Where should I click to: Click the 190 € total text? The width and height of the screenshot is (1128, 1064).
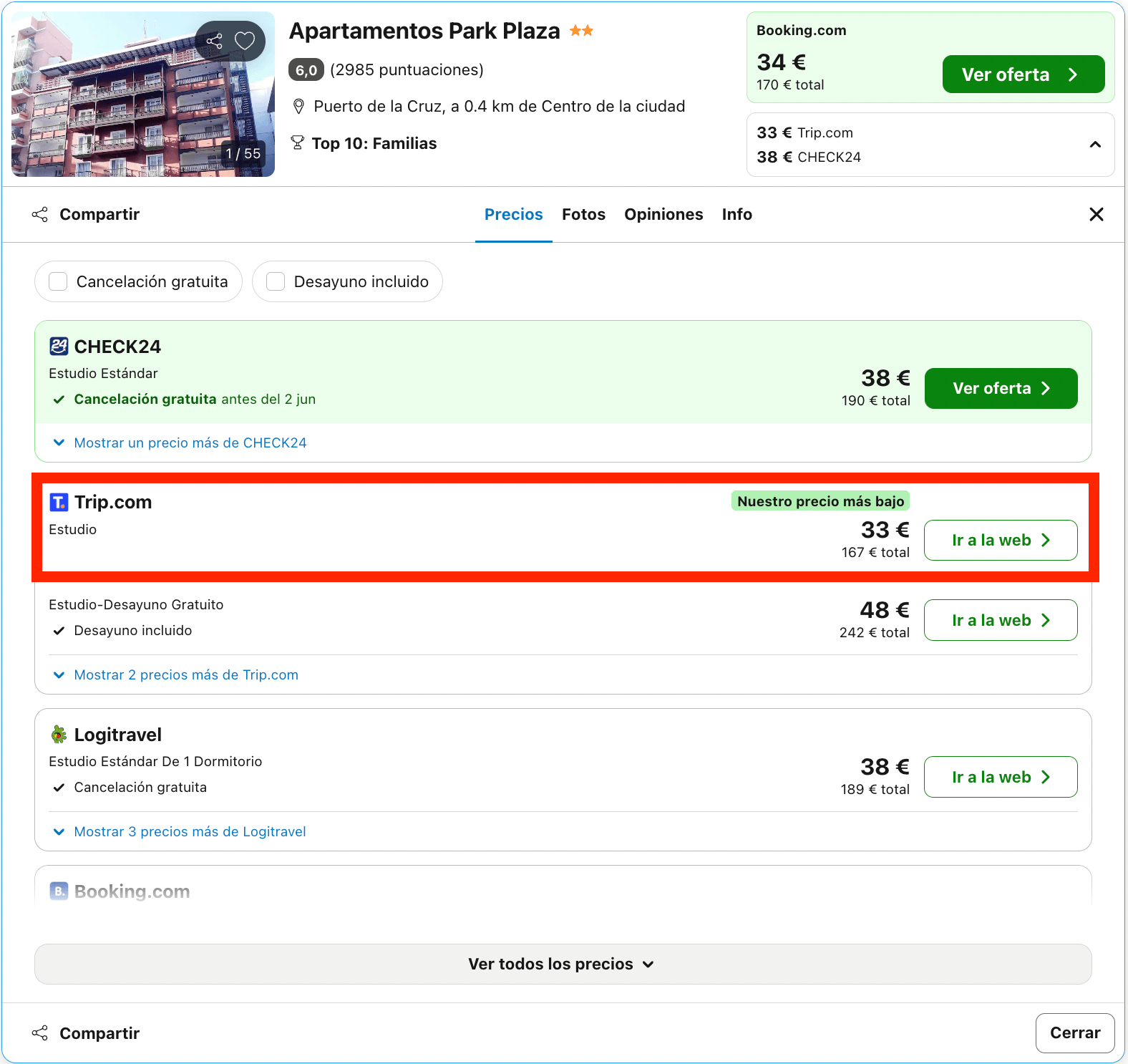click(876, 401)
